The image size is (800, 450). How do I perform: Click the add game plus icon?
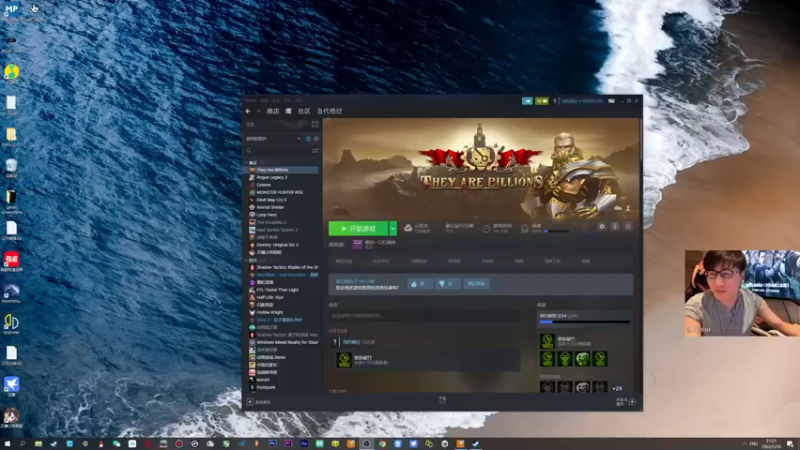point(250,402)
